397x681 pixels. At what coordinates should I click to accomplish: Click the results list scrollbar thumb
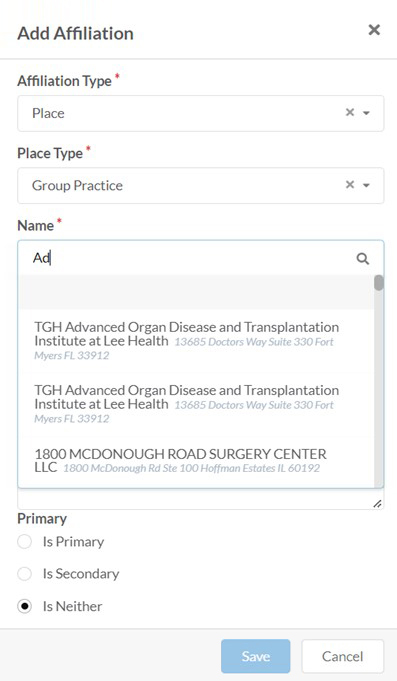[x=379, y=283]
